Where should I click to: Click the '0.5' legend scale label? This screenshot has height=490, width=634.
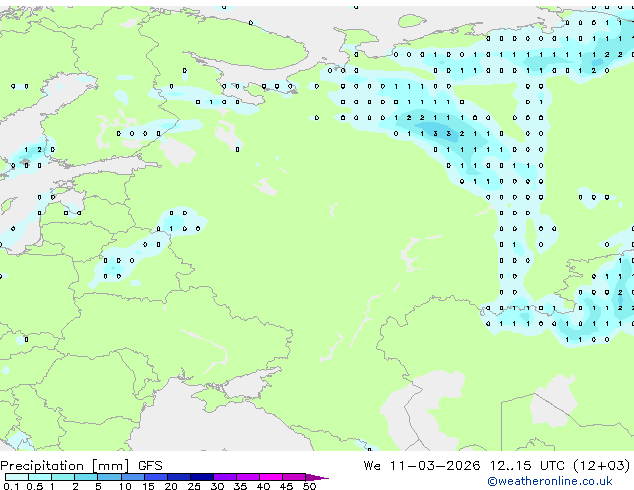35,486
